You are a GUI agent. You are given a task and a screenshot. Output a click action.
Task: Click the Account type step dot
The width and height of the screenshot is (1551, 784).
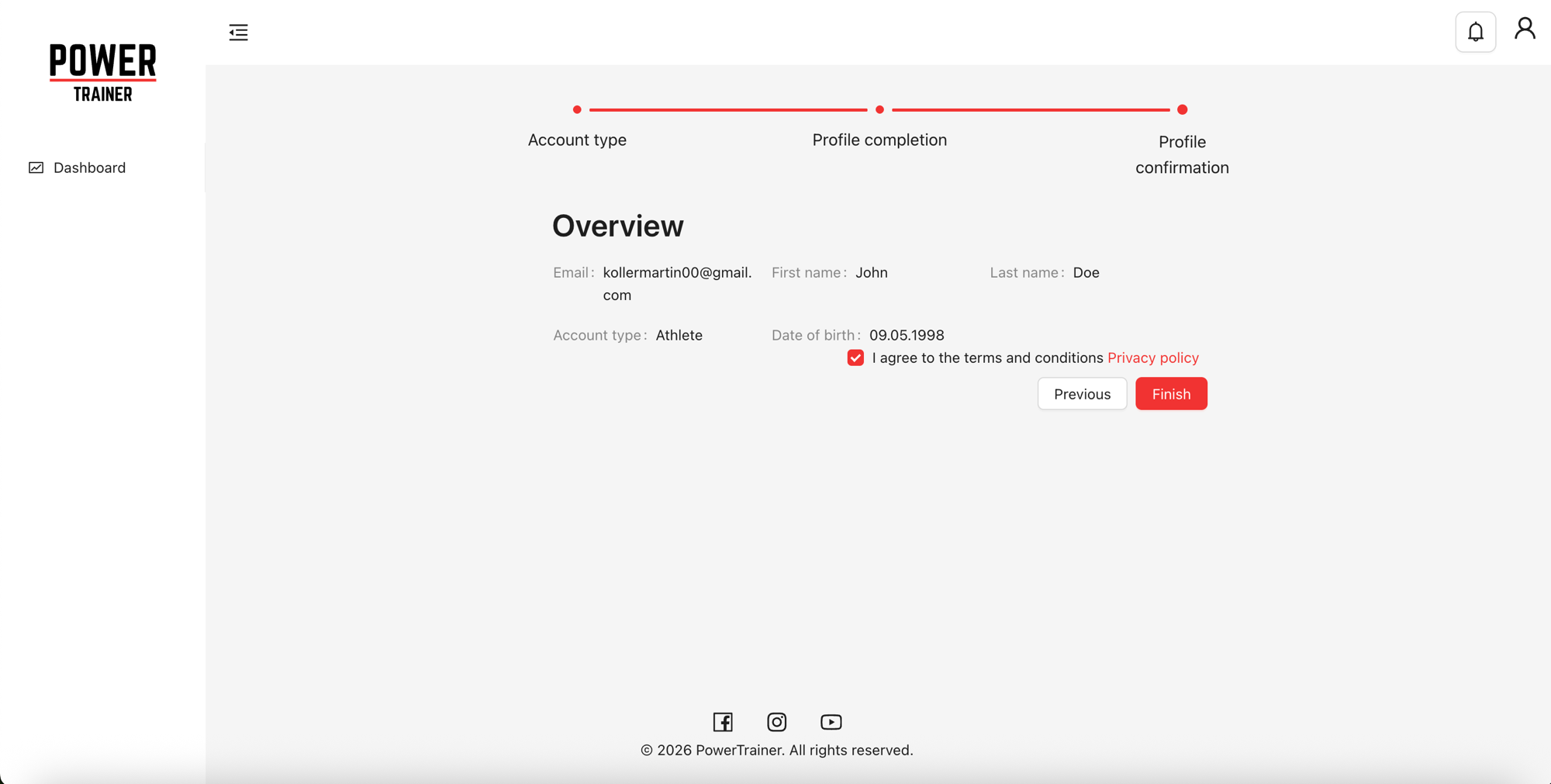point(577,109)
